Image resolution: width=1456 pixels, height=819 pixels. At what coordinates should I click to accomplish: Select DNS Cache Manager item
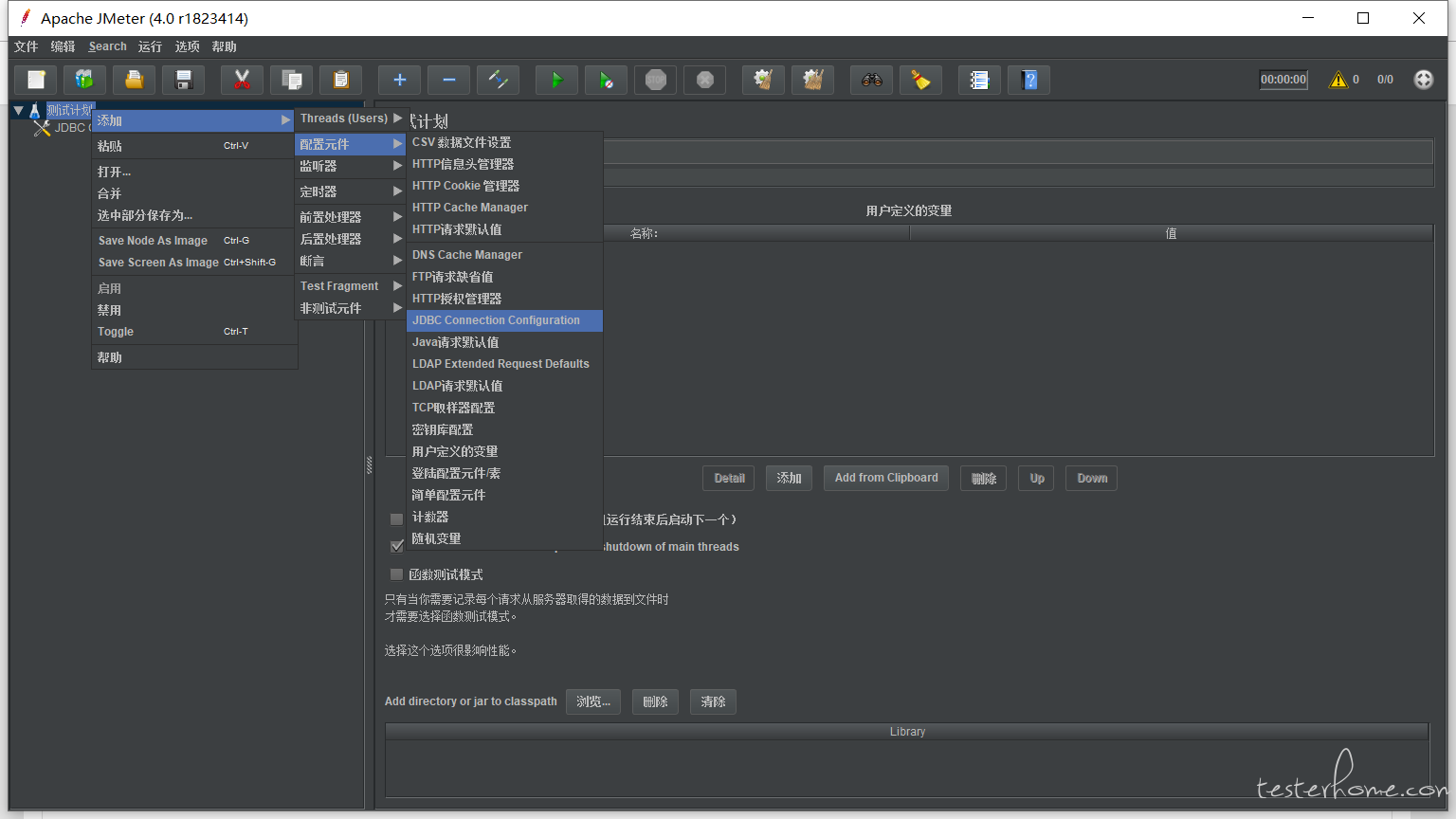(x=504, y=255)
